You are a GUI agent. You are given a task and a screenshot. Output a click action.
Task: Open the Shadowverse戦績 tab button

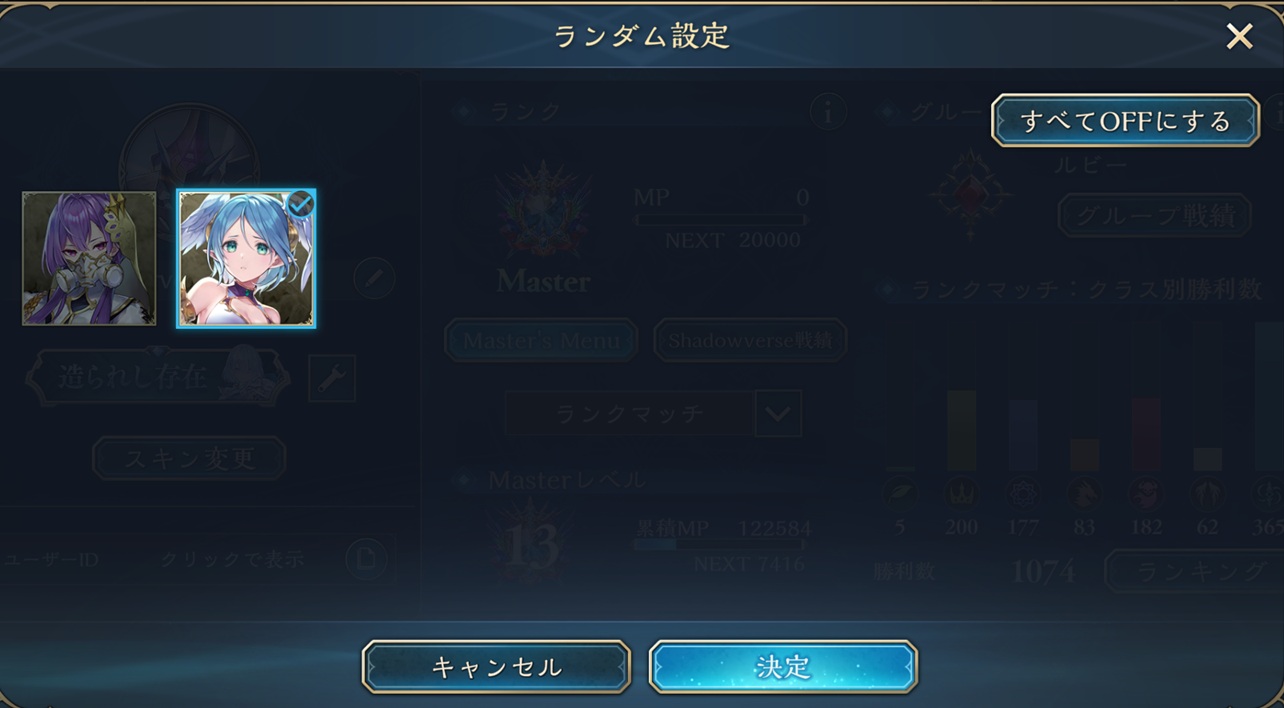[750, 340]
